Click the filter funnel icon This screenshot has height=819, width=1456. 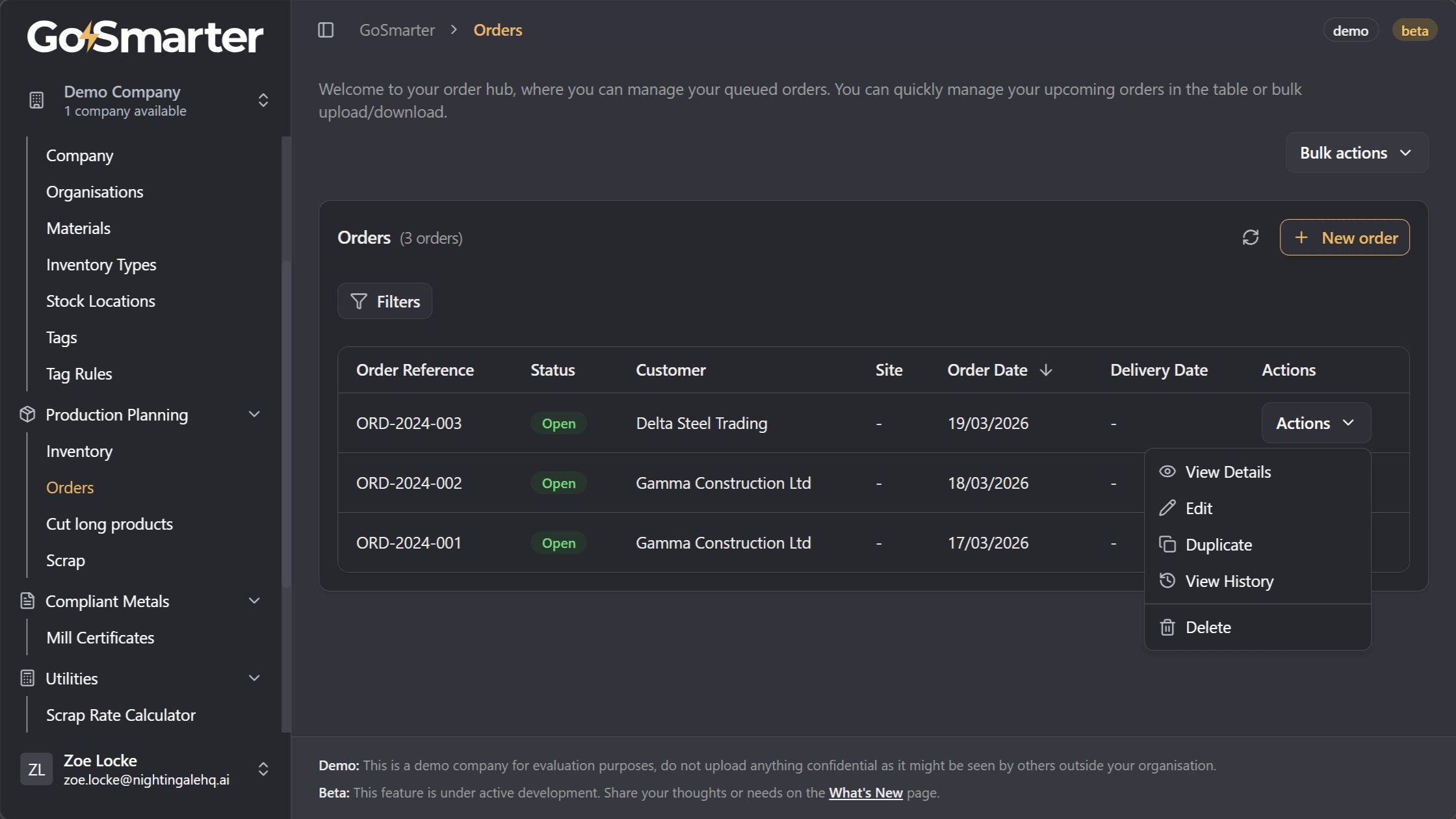pos(359,301)
